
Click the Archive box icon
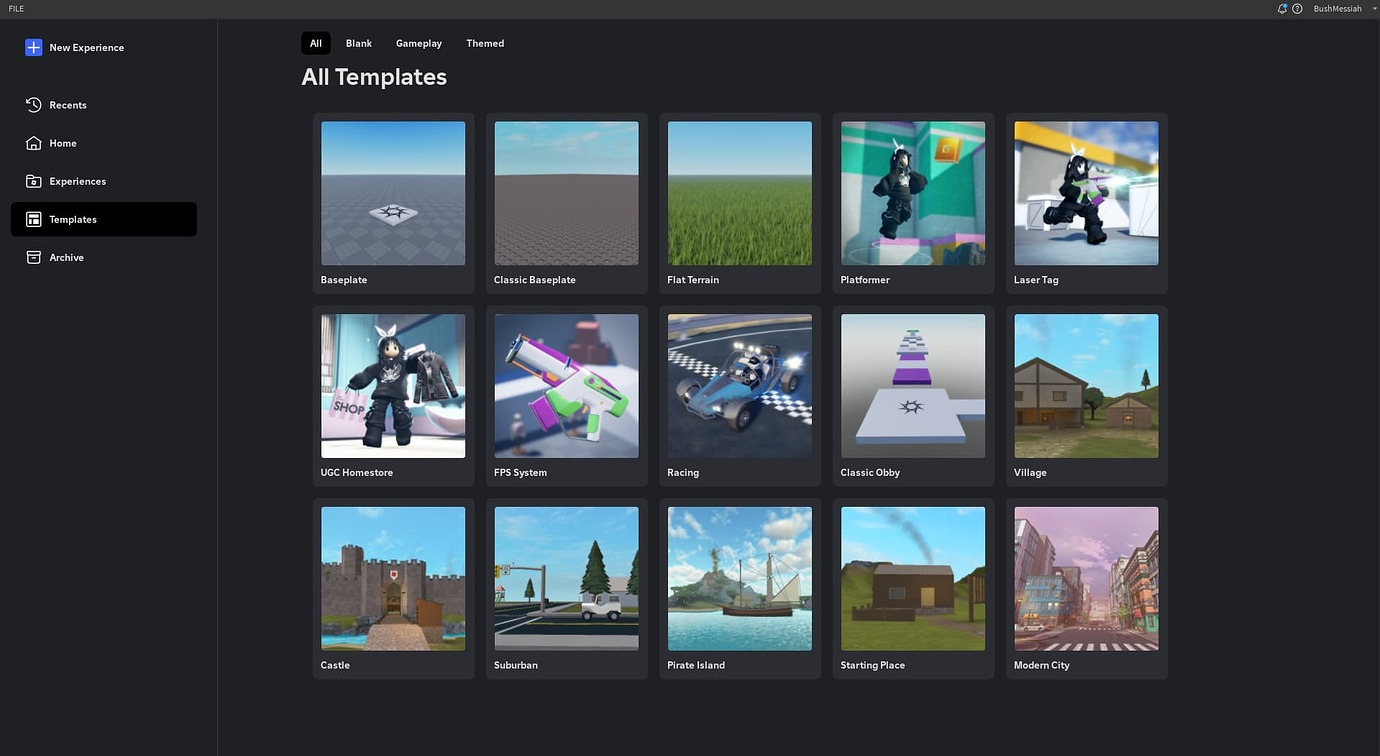[34, 257]
